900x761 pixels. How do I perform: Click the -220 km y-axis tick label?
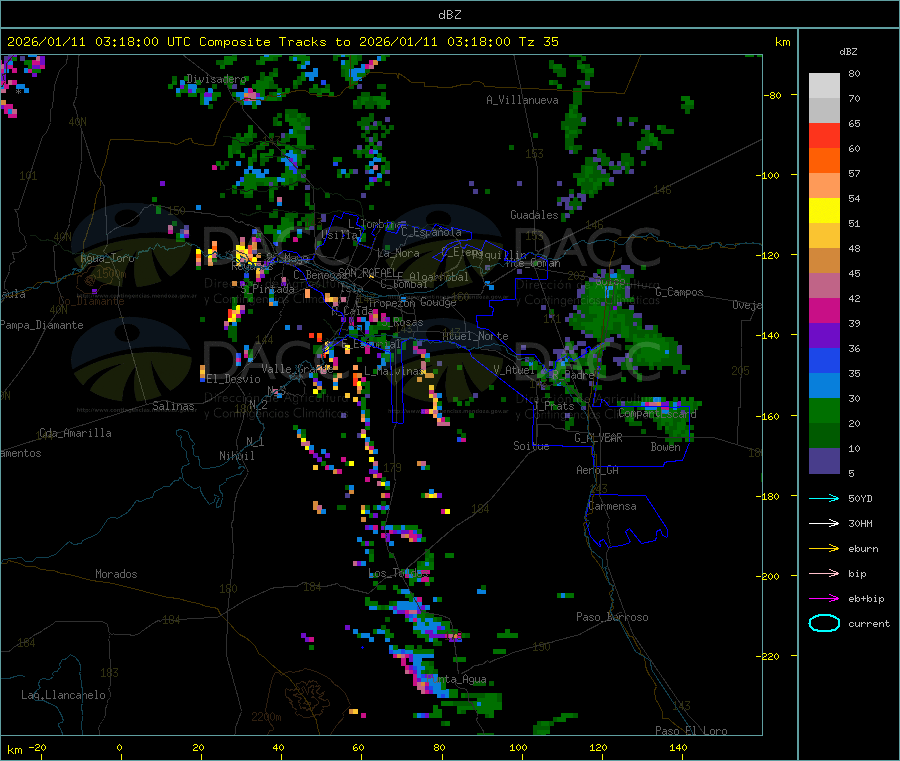(x=770, y=657)
